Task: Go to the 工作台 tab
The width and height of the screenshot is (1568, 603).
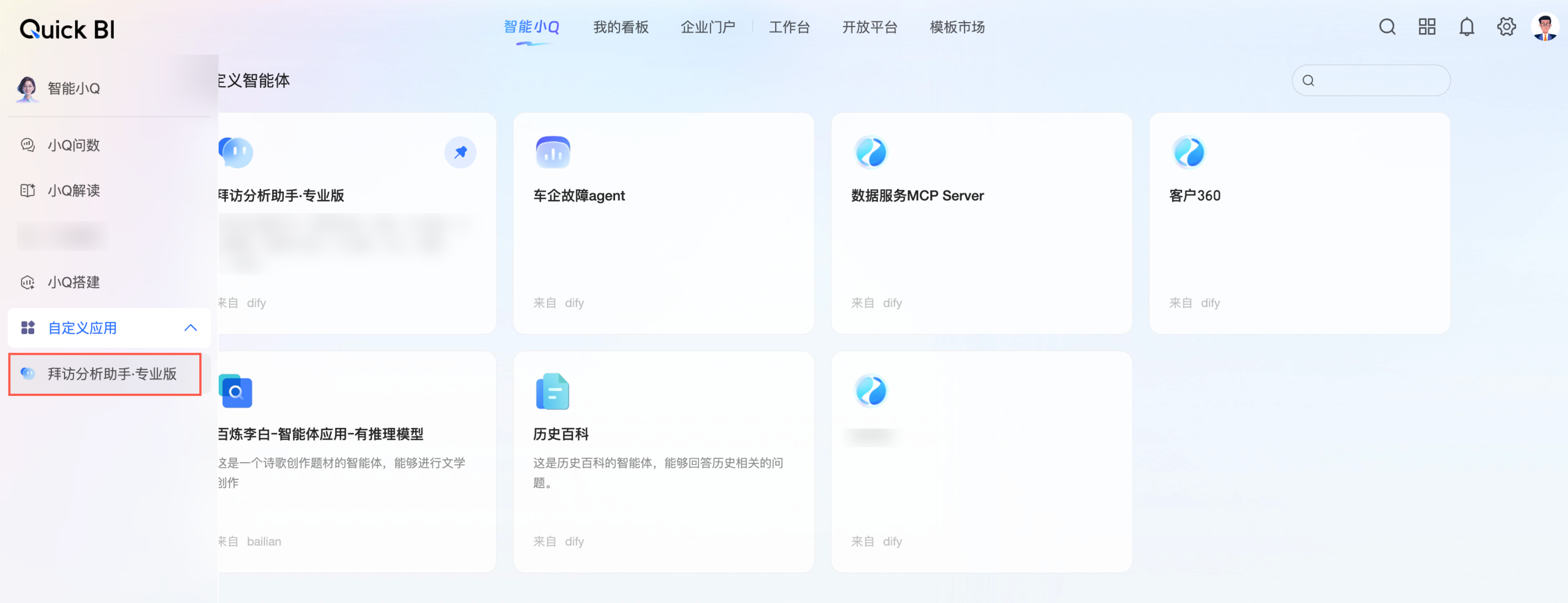Action: 789,27
